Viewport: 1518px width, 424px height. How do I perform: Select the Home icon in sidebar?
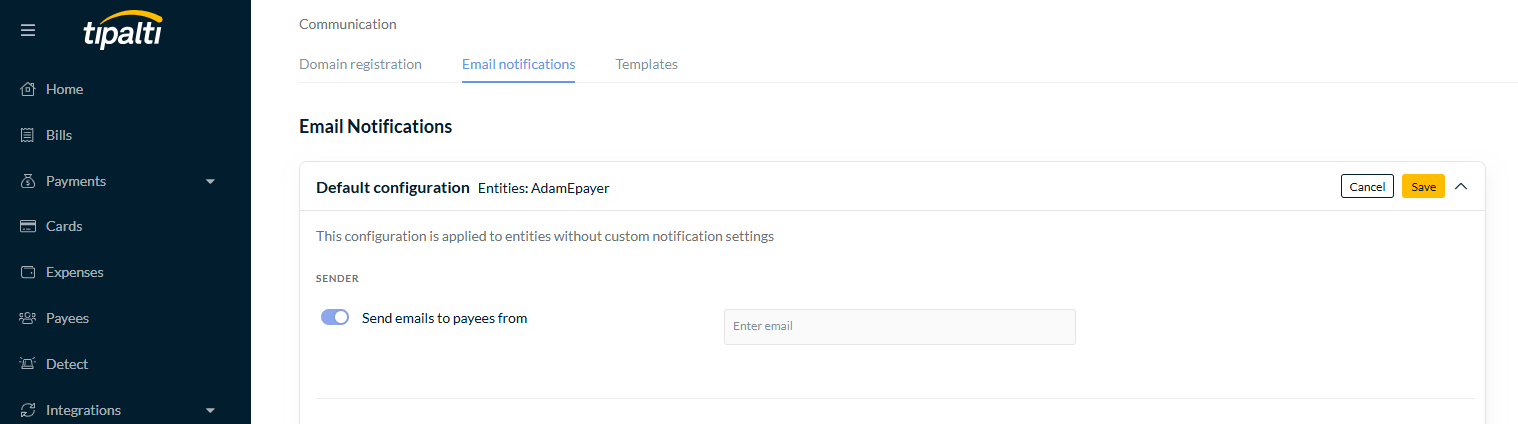tap(28, 89)
